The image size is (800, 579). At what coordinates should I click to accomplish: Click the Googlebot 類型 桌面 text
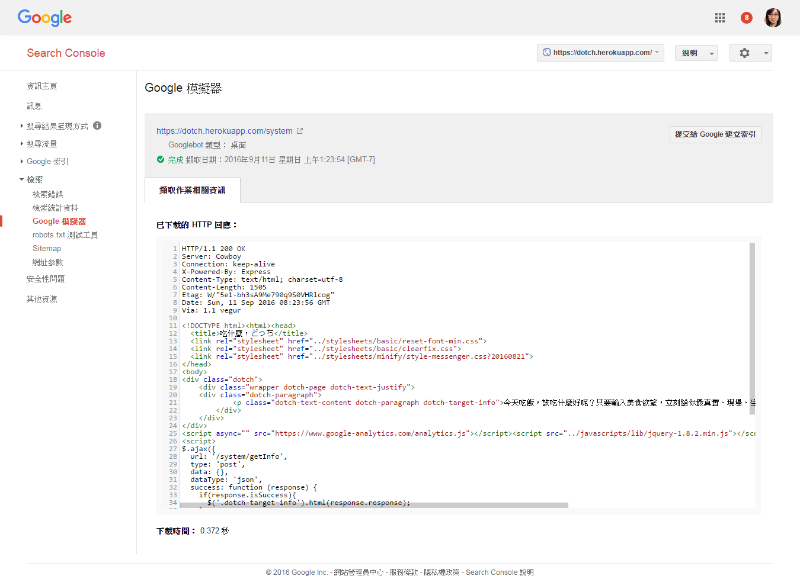pos(207,145)
